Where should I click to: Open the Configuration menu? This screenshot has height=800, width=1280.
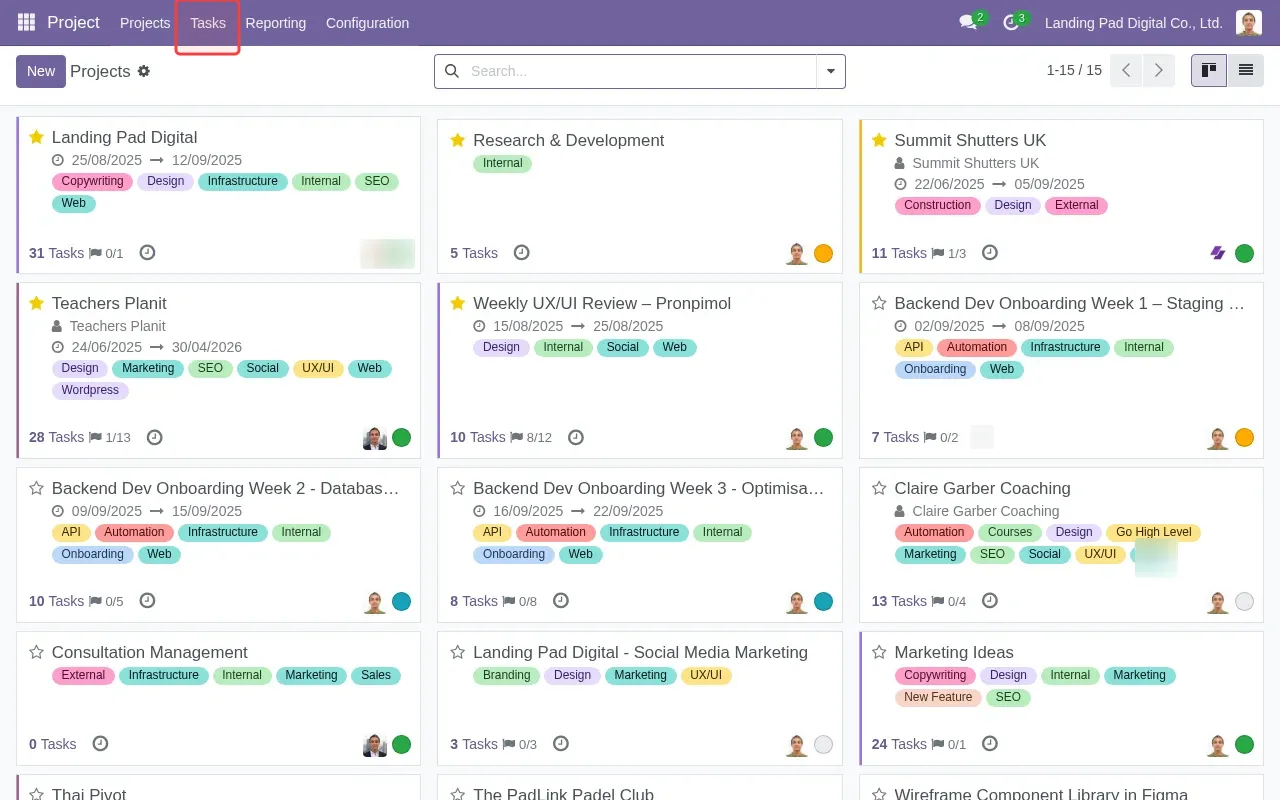click(367, 23)
